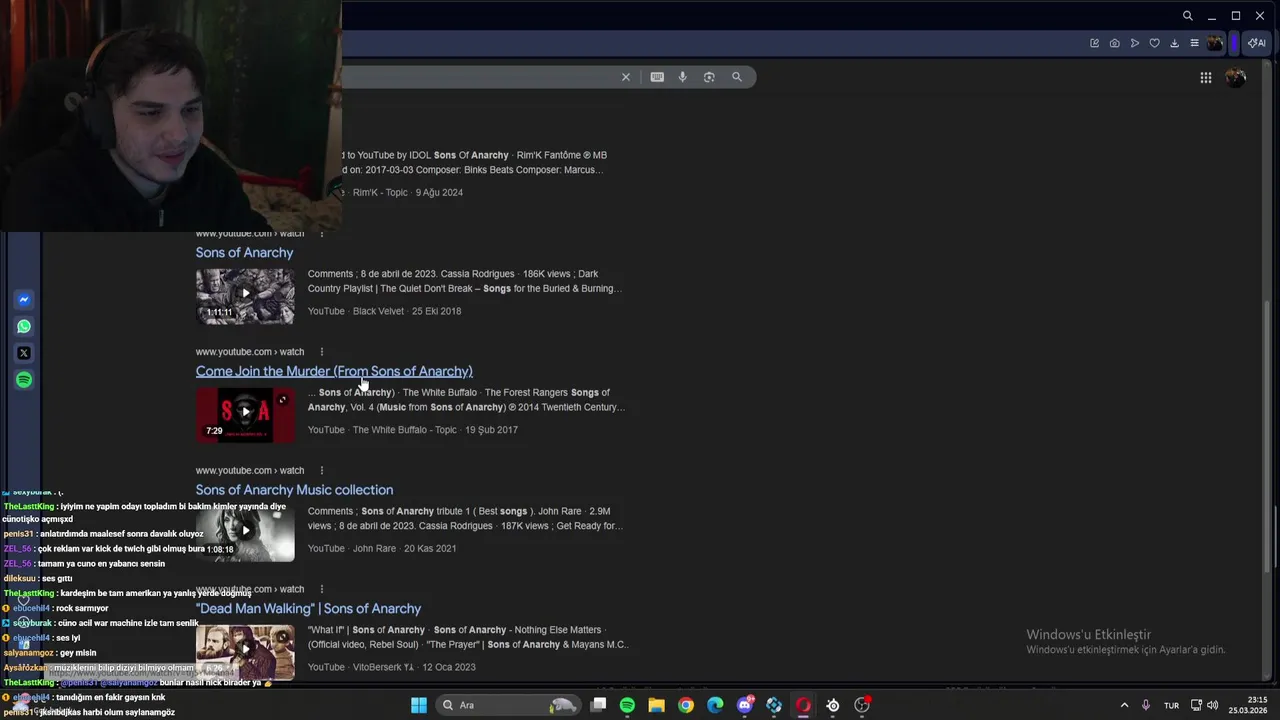Click 'Rim'K - Topic' channel text

(x=380, y=192)
